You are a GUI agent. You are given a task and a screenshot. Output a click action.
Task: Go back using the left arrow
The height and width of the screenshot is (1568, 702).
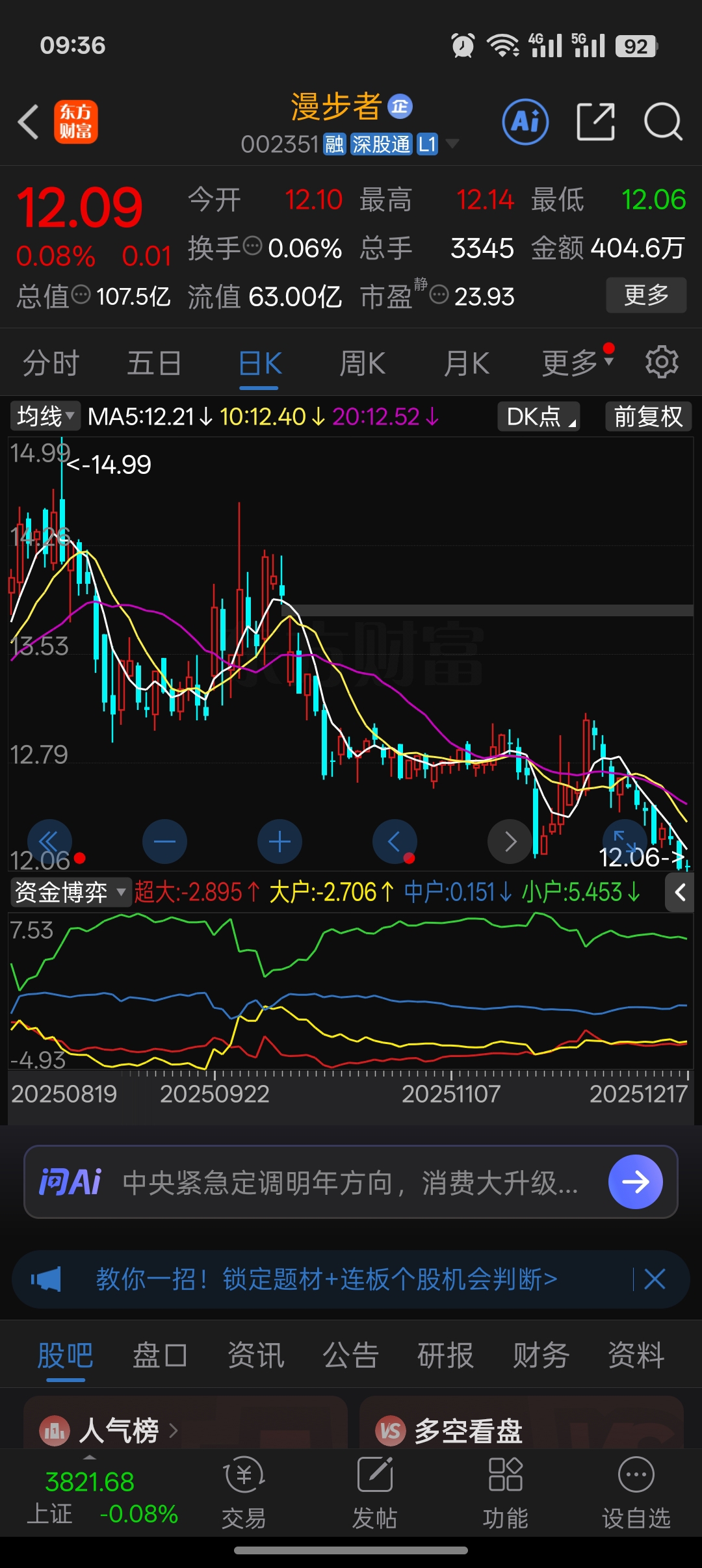[29, 122]
